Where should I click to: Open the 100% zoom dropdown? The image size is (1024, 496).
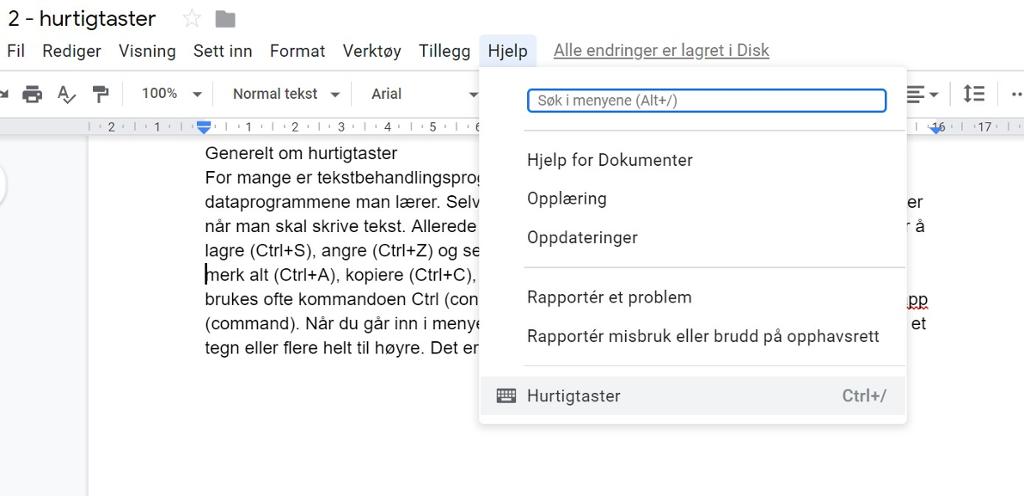172,94
